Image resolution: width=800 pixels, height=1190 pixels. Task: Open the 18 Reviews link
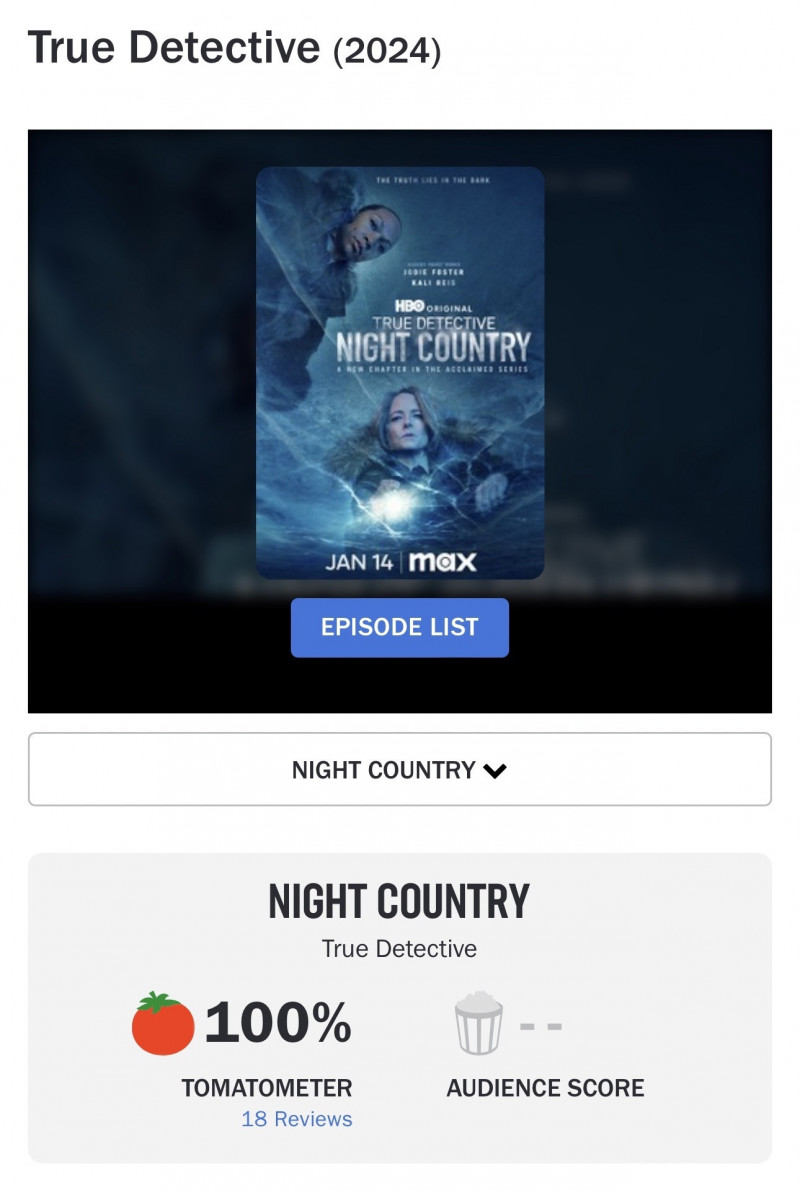click(x=297, y=1119)
